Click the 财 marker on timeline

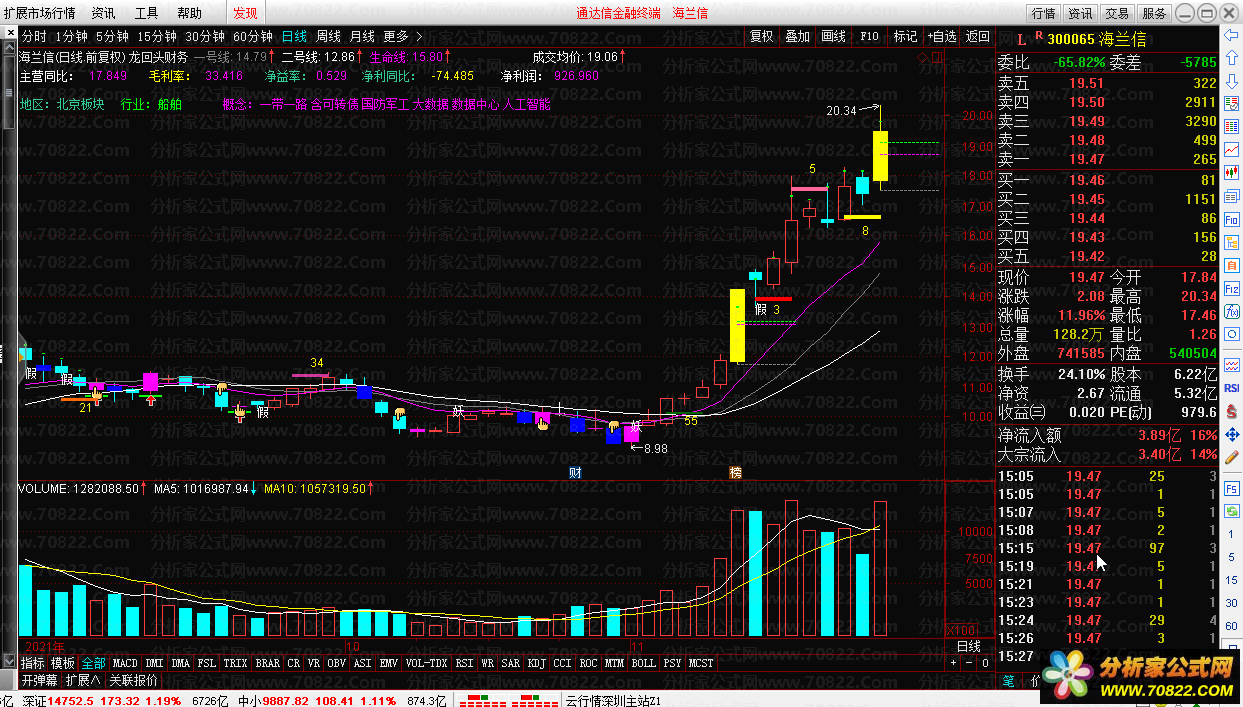(575, 472)
